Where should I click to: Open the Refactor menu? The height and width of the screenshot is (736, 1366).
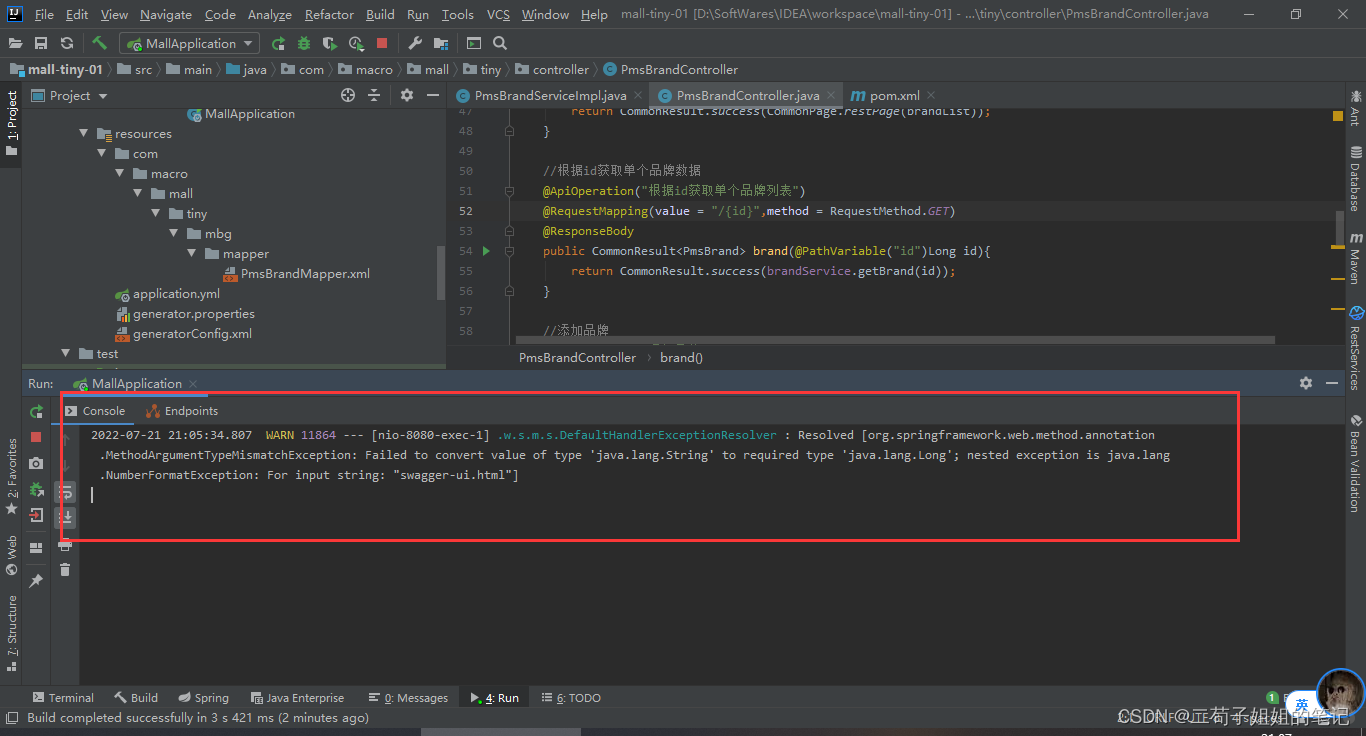pos(329,14)
